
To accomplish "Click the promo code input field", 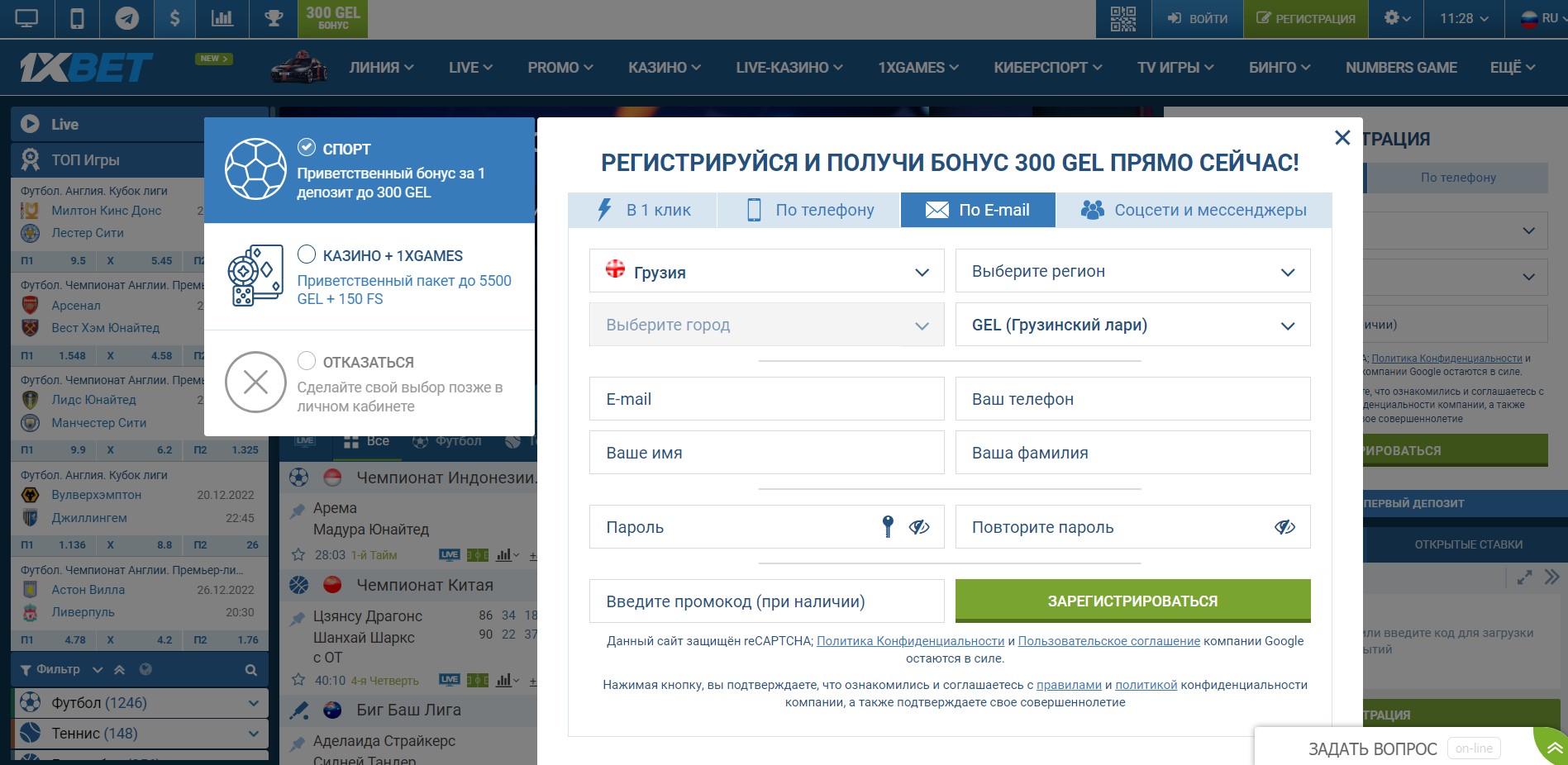I will click(x=767, y=601).
